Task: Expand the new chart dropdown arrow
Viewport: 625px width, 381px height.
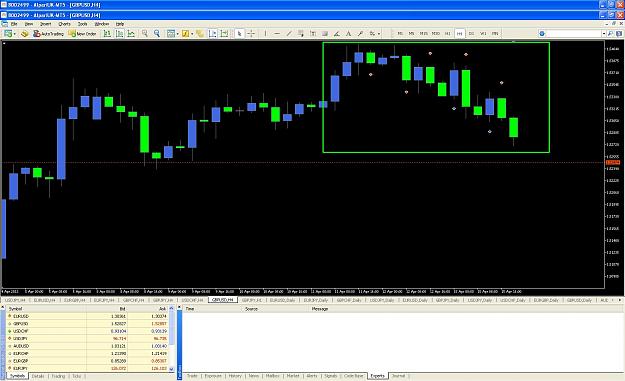Action: (x=15, y=34)
